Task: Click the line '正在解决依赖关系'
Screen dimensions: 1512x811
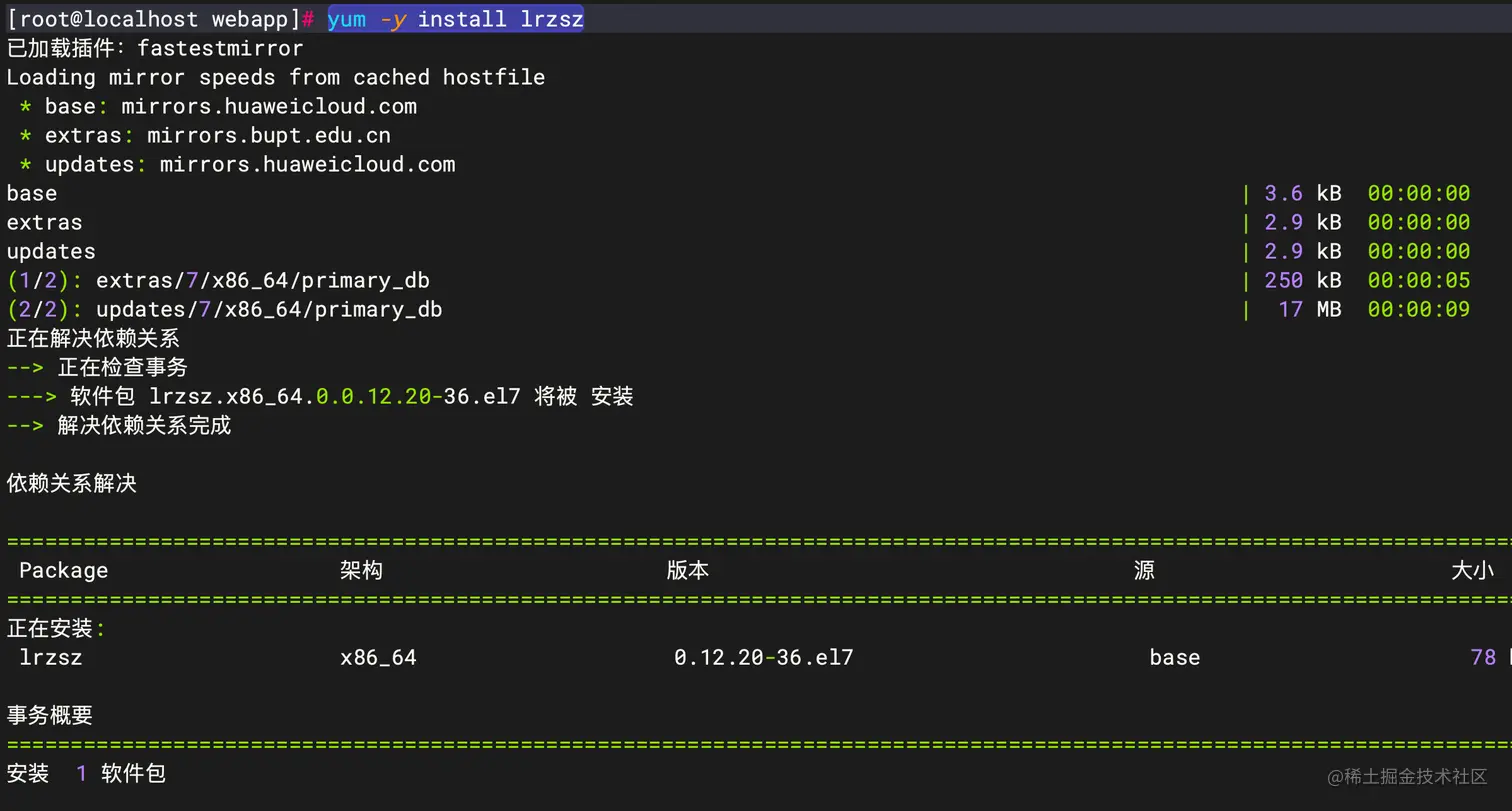Action: coord(93,338)
